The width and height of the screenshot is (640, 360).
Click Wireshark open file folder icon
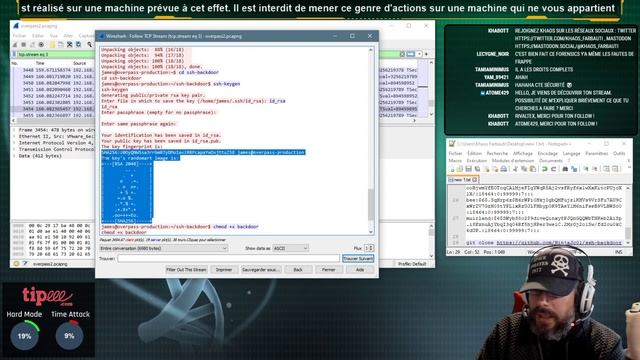[52, 44]
